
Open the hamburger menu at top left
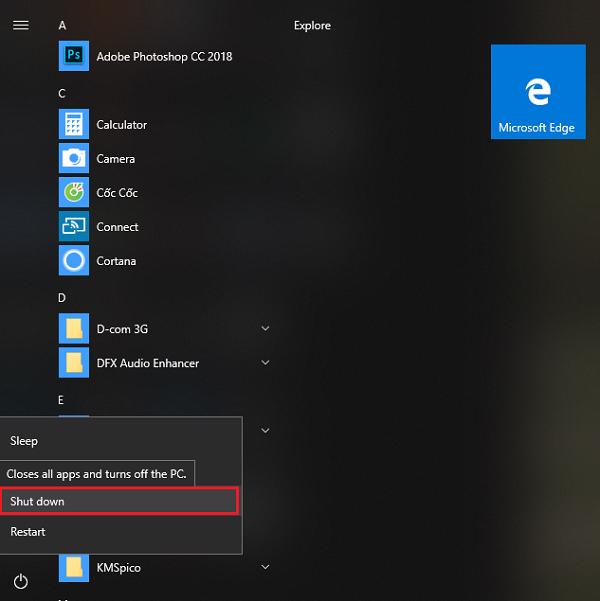[20, 25]
